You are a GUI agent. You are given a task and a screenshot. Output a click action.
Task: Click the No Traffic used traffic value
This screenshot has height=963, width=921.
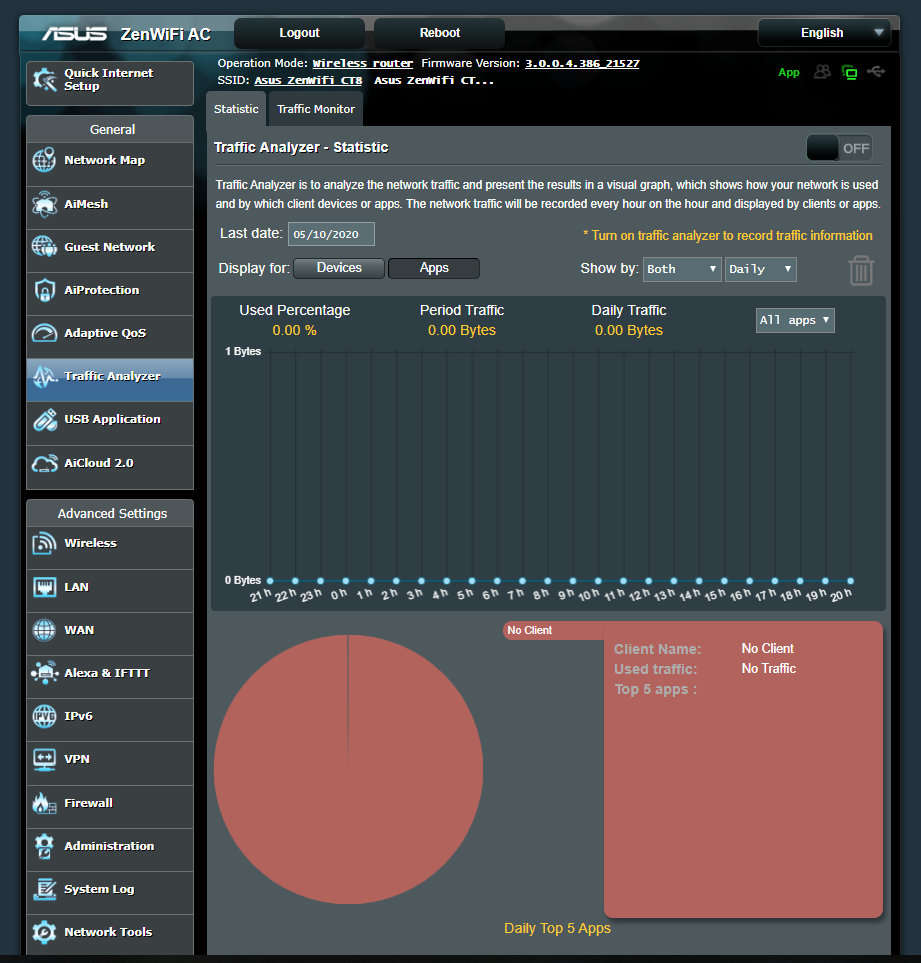click(x=769, y=668)
